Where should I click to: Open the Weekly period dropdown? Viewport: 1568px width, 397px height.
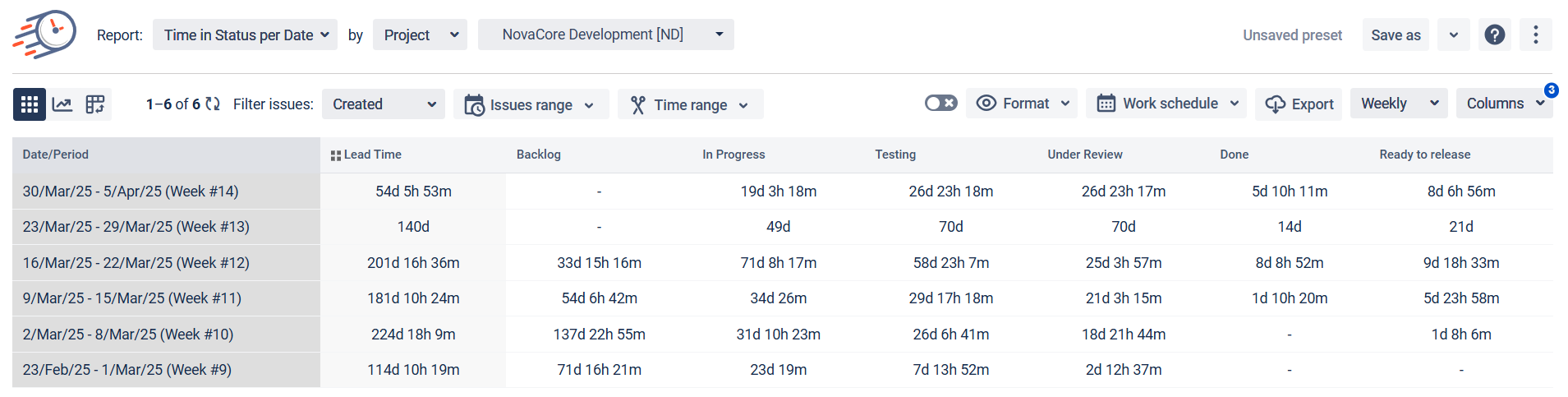(x=1399, y=104)
